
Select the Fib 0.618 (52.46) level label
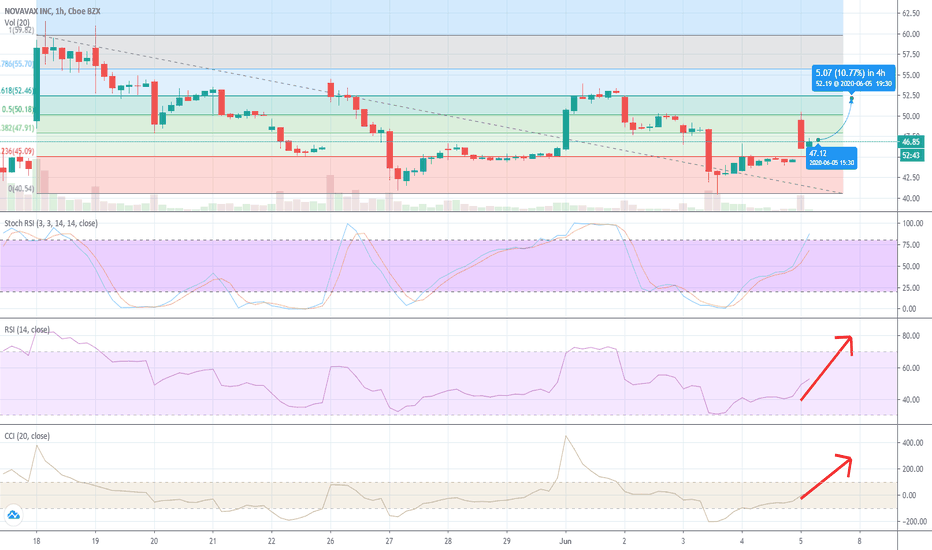pos(17,91)
